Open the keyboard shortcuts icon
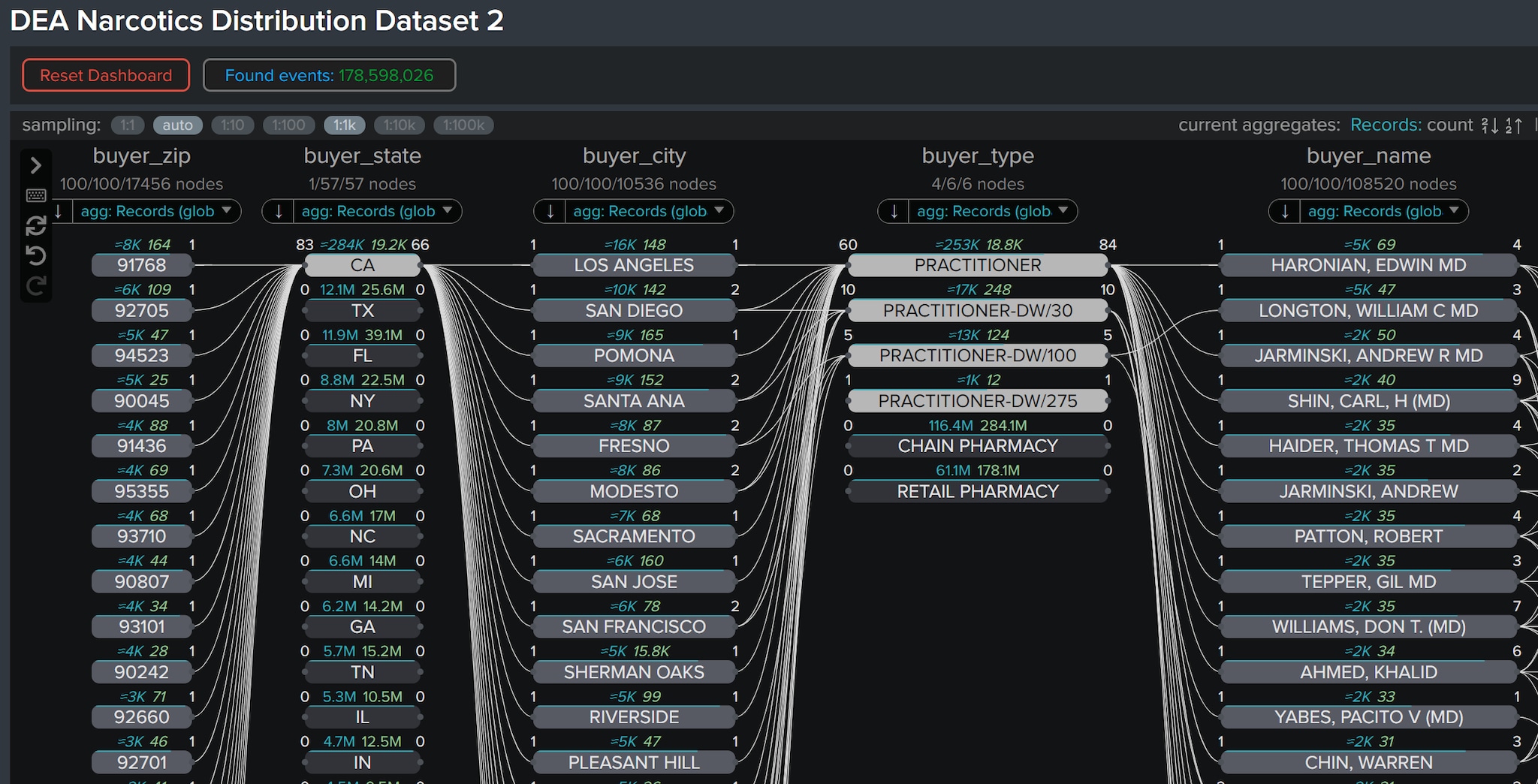Image resolution: width=1538 pixels, height=784 pixels. (36, 195)
